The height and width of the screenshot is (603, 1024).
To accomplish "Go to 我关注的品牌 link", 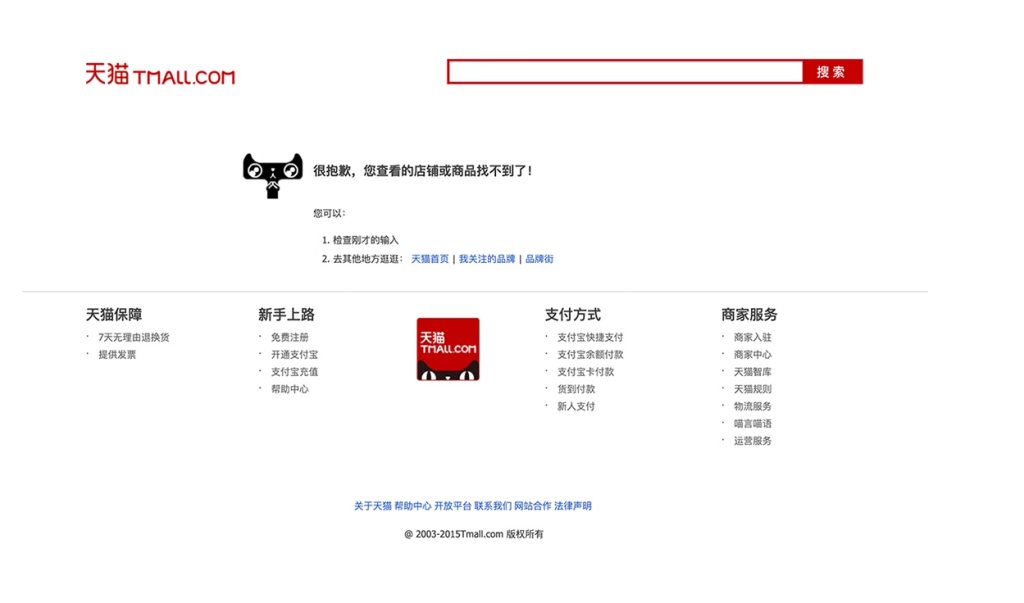I will [487, 259].
